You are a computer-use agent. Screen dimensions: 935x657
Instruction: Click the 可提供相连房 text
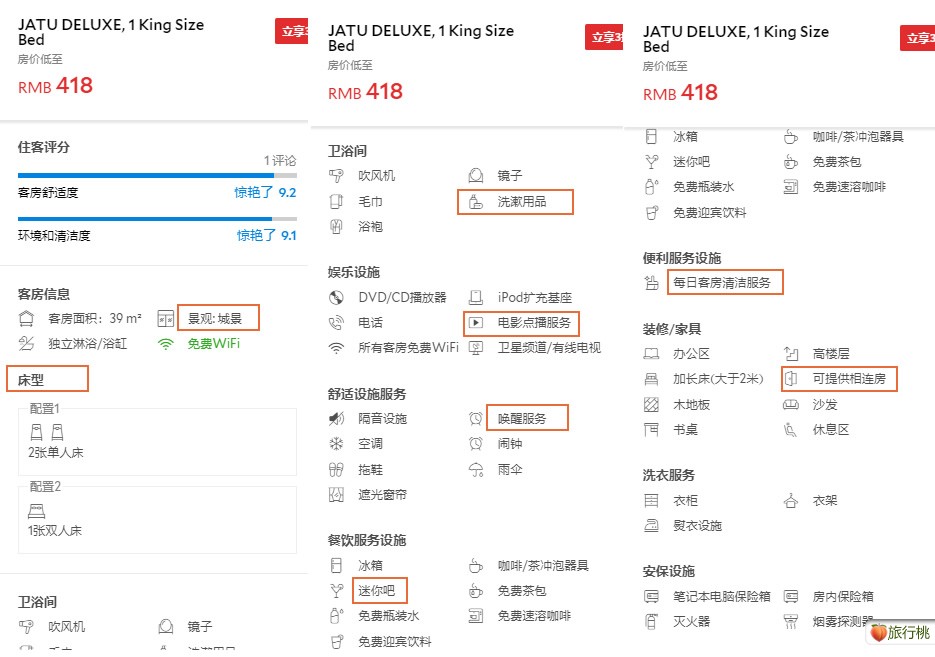849,379
